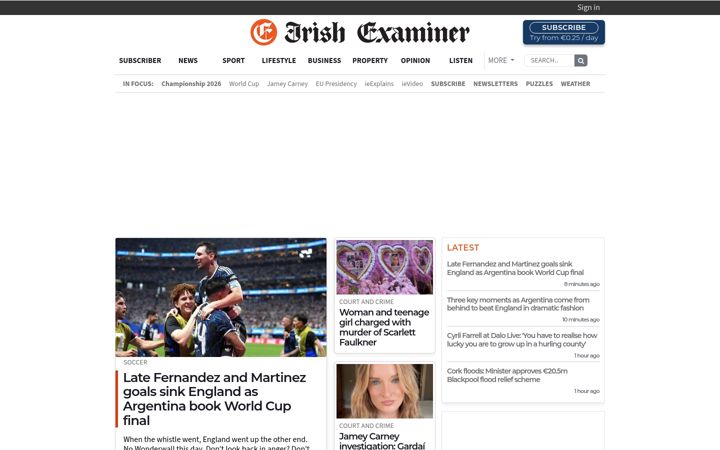The height and width of the screenshot is (450, 720).
Task: Click COURT AND CRIME label above Jamey Carney story
Action: pos(366,426)
